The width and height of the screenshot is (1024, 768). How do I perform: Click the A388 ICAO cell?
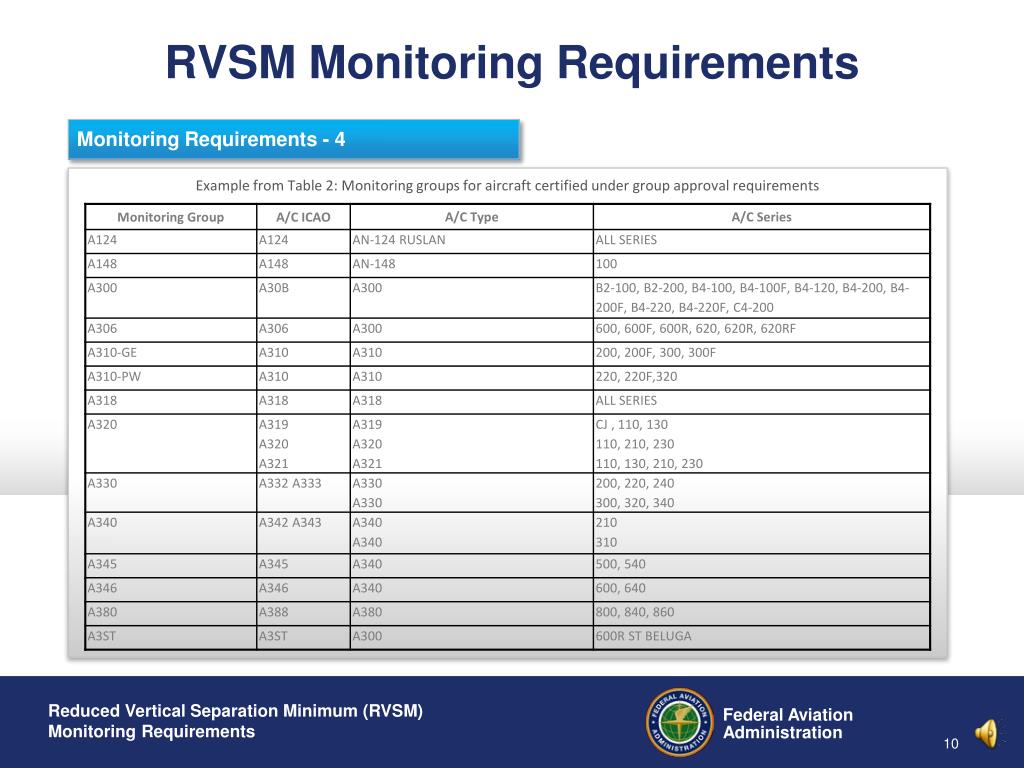point(303,613)
